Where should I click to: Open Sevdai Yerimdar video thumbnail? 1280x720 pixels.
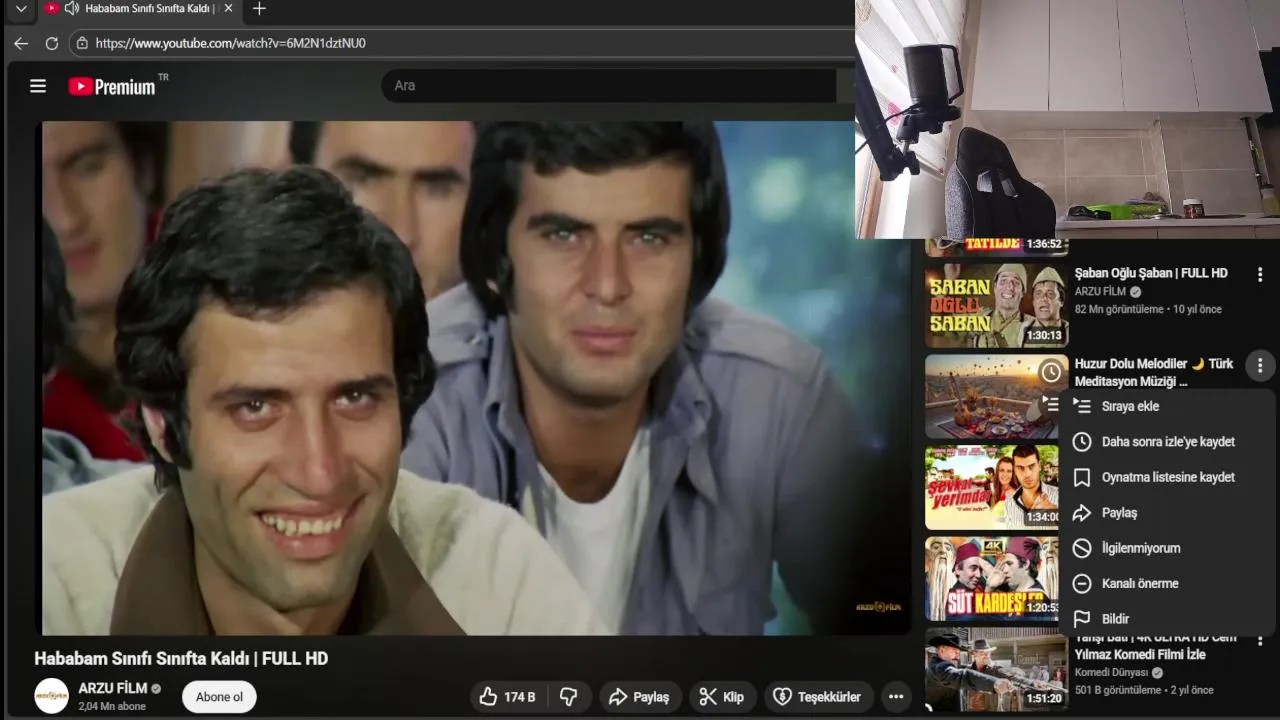click(x=991, y=487)
